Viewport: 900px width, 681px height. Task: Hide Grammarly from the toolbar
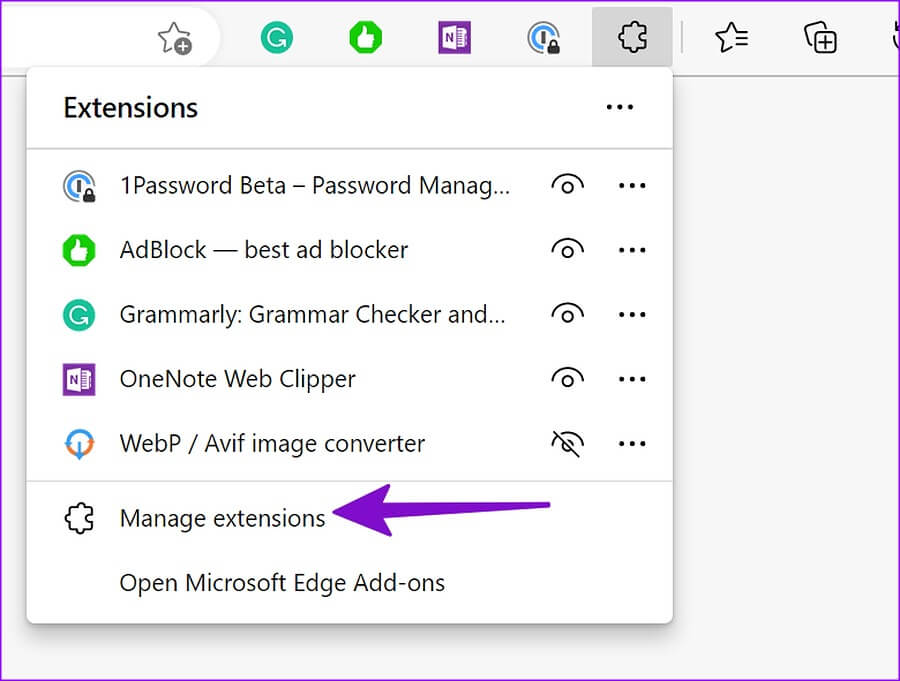[x=568, y=315]
